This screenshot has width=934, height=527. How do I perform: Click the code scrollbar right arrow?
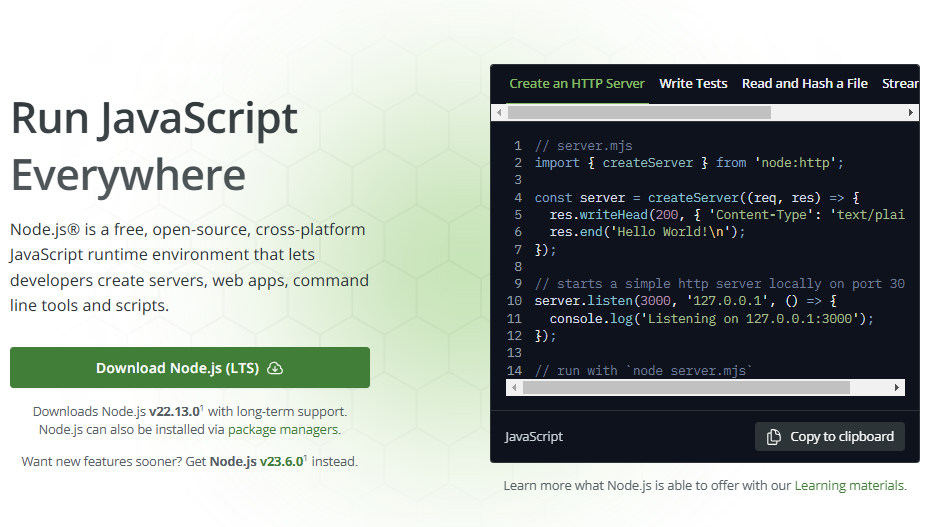click(896, 388)
